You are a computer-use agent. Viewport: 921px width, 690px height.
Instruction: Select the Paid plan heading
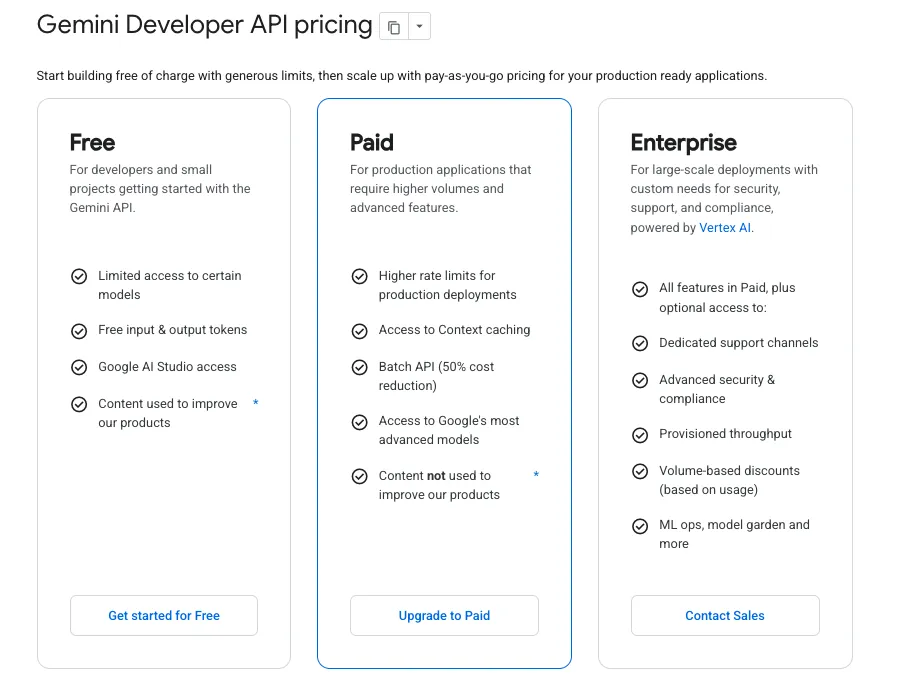click(x=372, y=143)
